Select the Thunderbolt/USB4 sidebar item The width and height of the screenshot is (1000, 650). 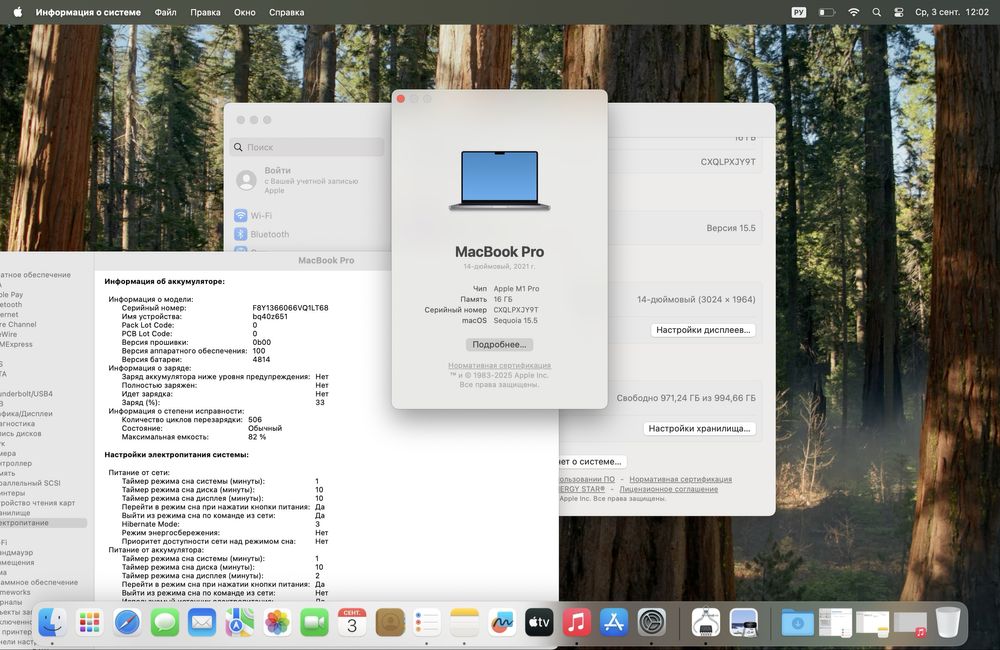tap(26, 394)
